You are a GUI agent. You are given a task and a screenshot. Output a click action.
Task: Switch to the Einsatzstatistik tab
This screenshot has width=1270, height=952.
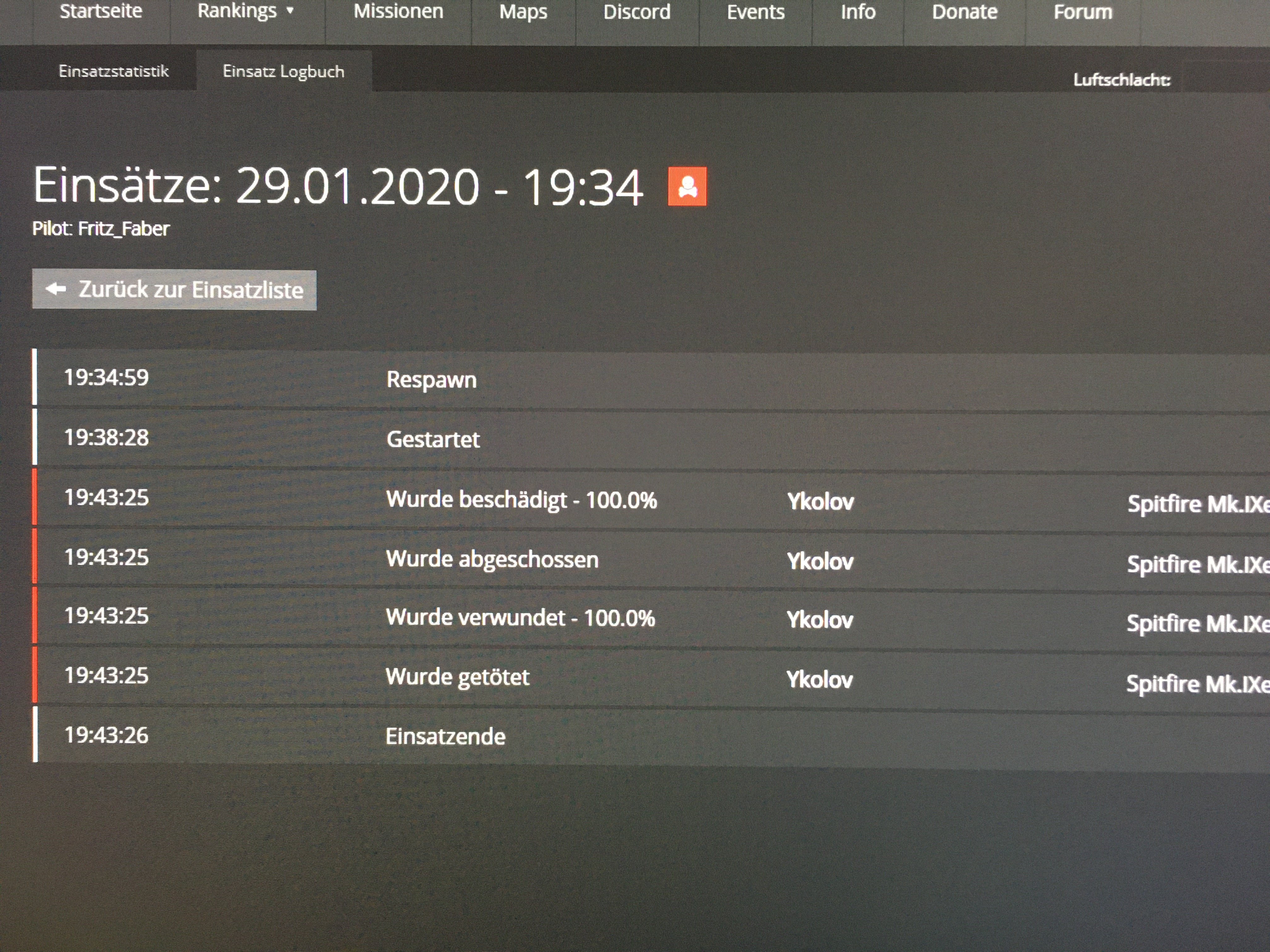[114, 71]
